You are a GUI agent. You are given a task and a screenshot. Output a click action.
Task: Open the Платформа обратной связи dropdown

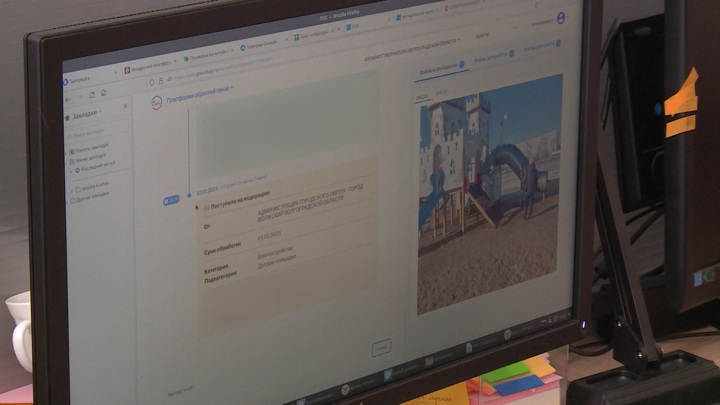tap(200, 93)
